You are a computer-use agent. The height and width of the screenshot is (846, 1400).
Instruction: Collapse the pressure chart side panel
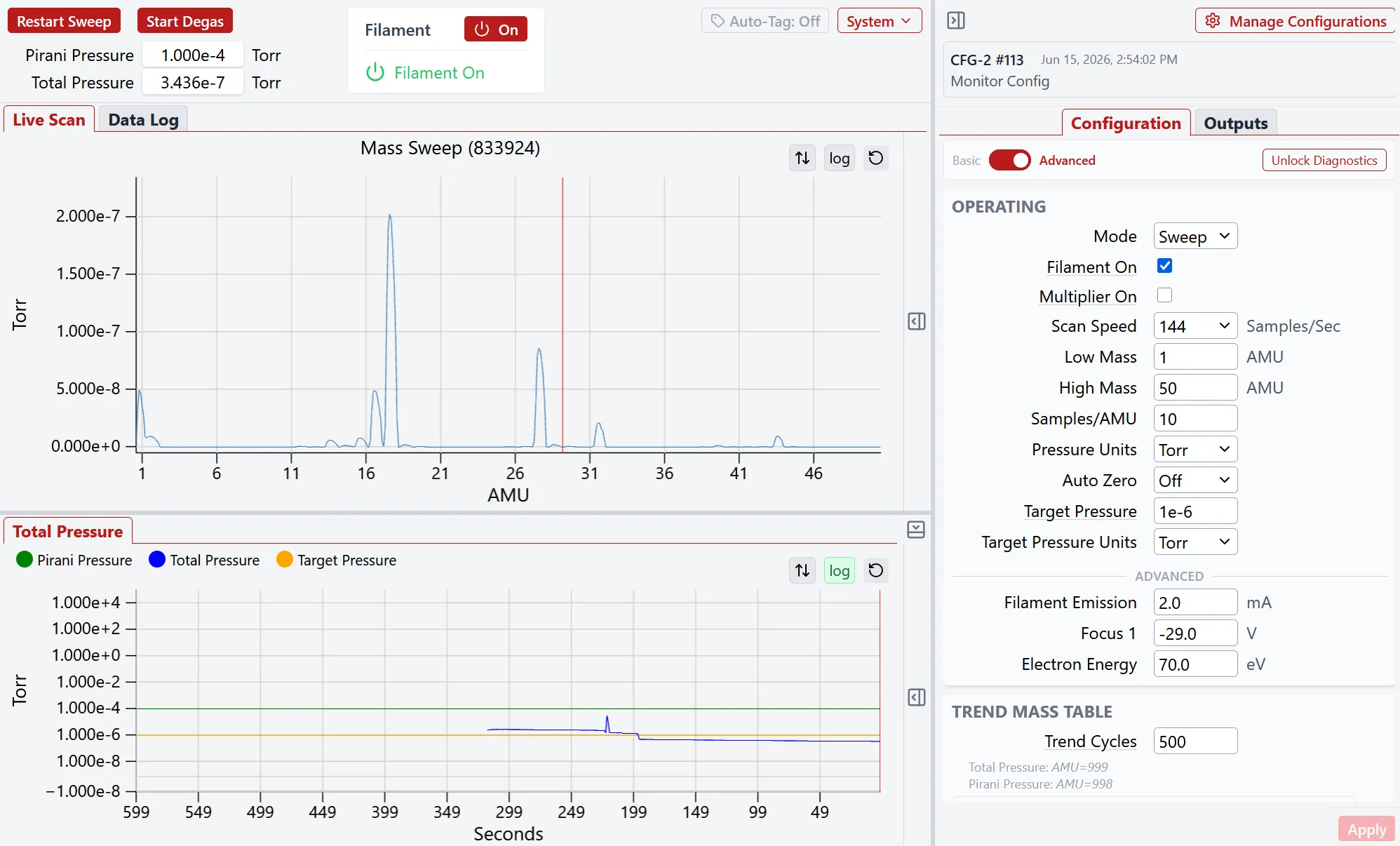917,697
